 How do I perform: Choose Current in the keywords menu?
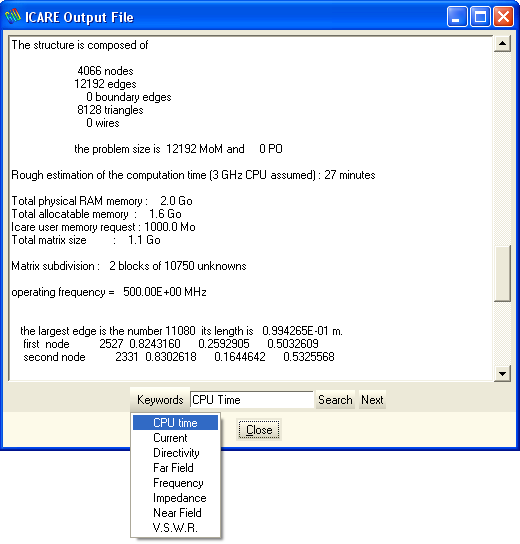click(x=176, y=438)
